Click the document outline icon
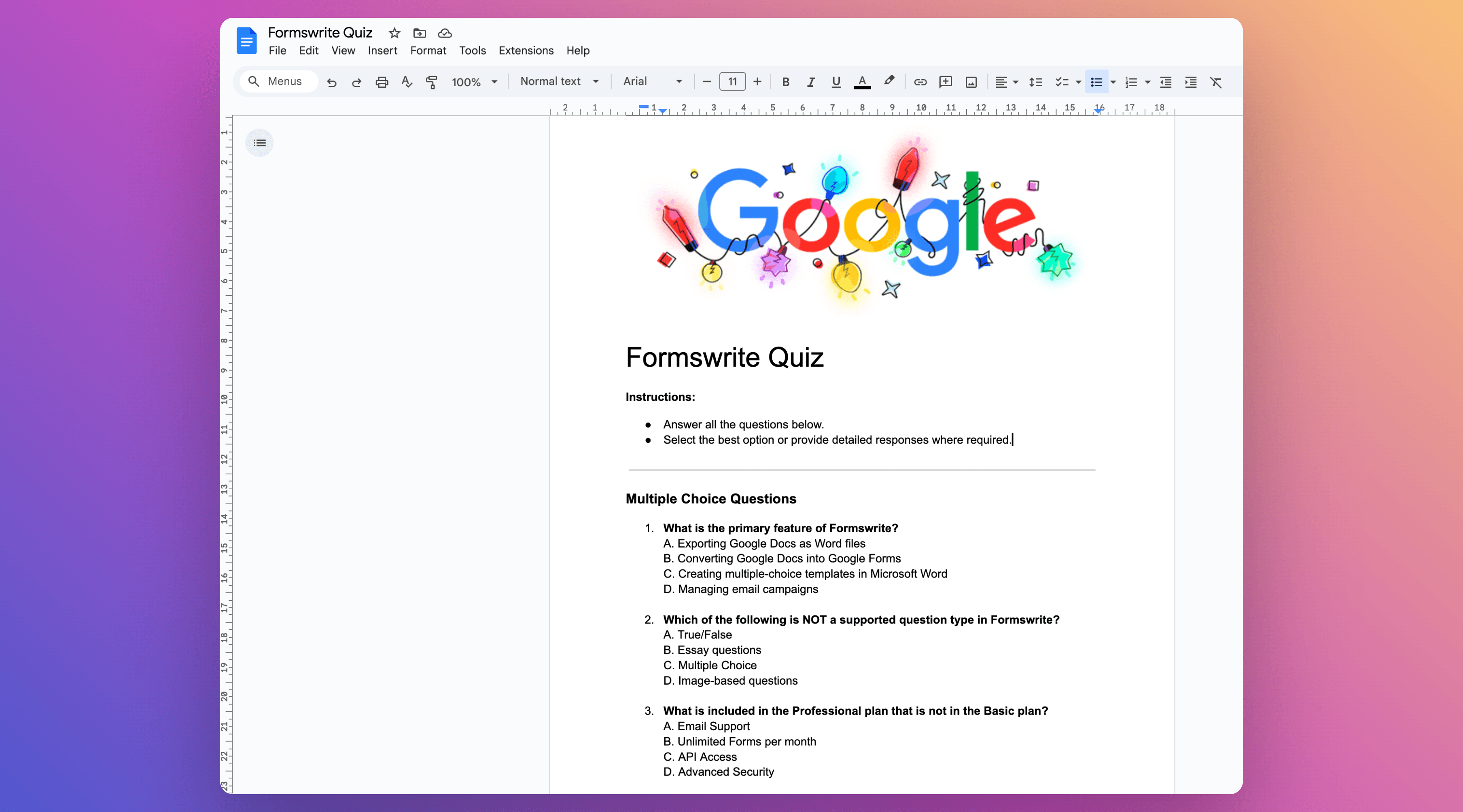Viewport: 1463px width, 812px height. pyautogui.click(x=259, y=142)
